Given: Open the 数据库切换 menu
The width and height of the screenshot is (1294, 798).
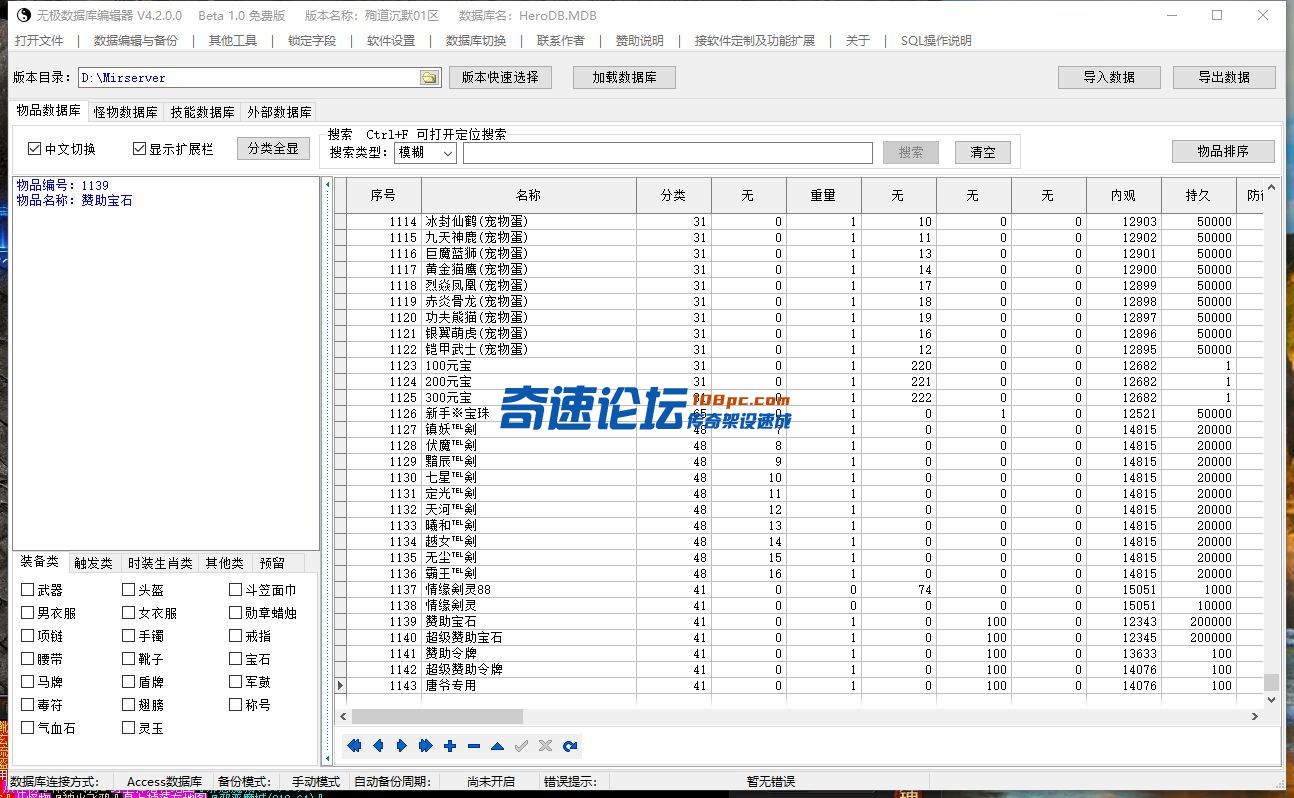Looking at the screenshot, I should click(x=476, y=41).
